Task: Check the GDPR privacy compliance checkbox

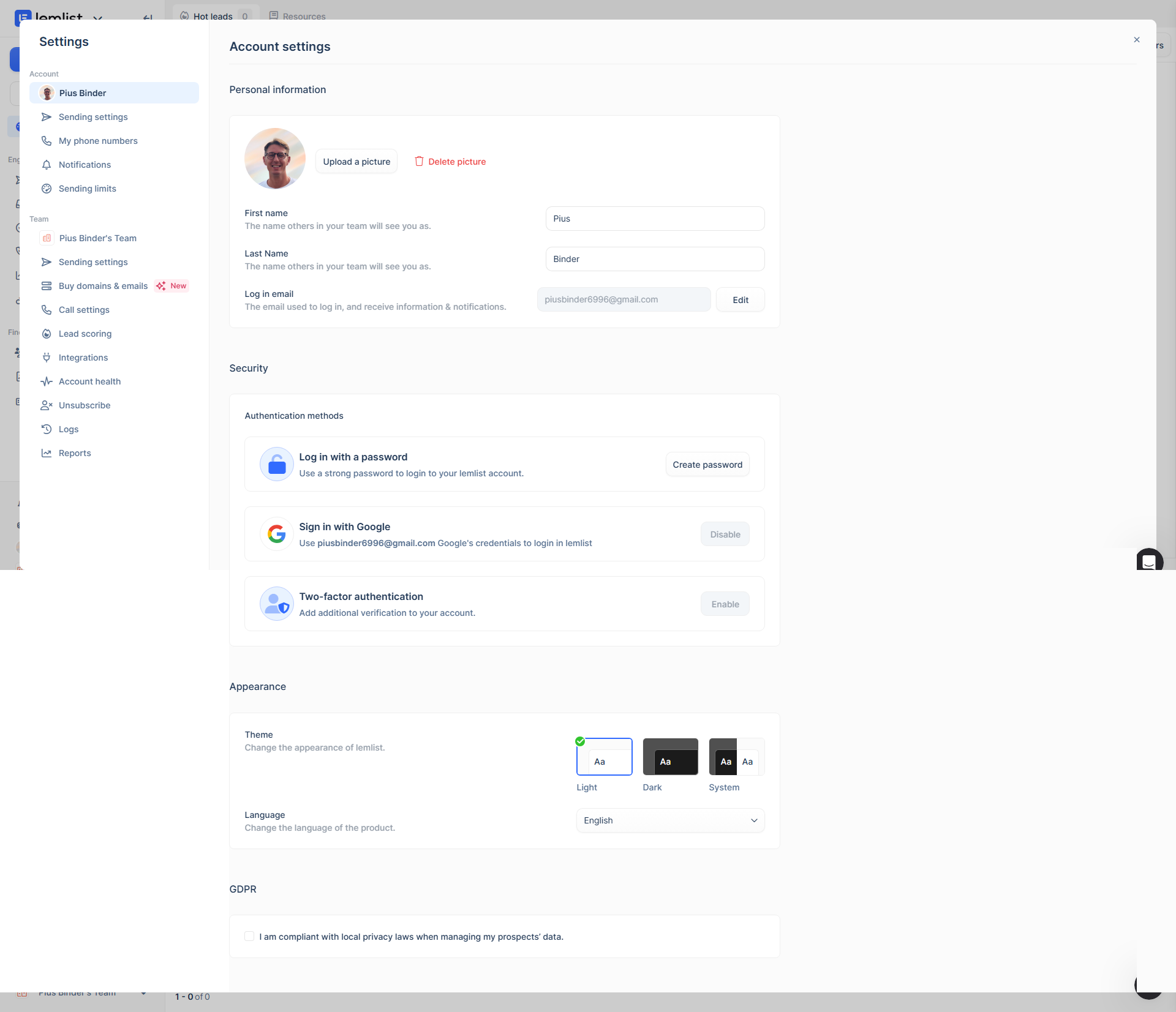Action: (x=249, y=936)
